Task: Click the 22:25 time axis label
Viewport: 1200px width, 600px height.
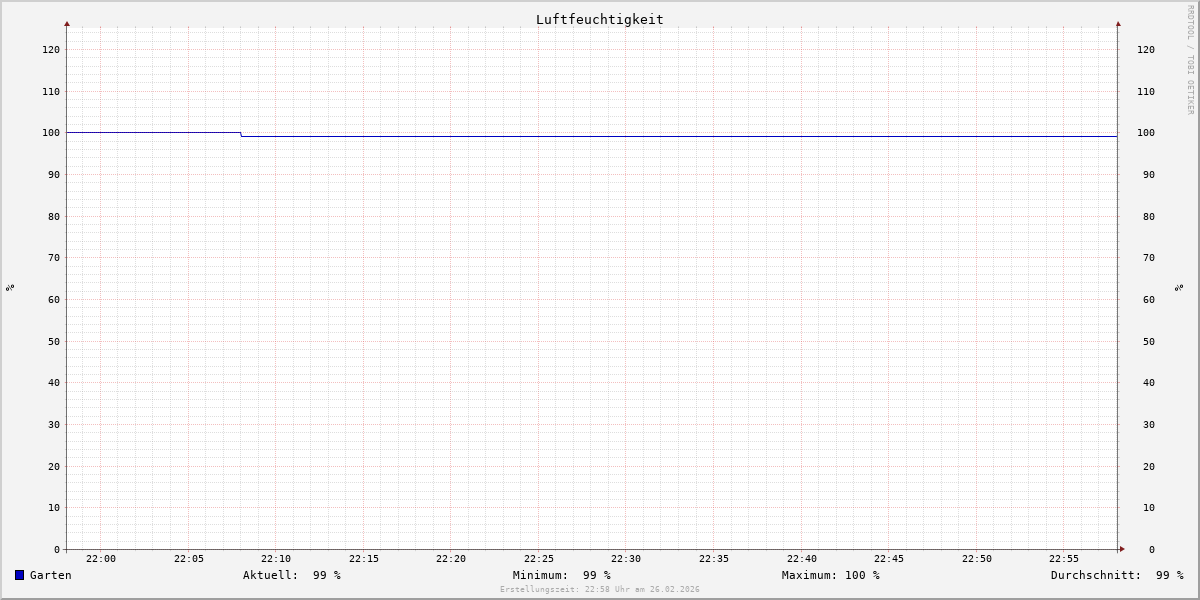Action: pyautogui.click(x=539, y=559)
